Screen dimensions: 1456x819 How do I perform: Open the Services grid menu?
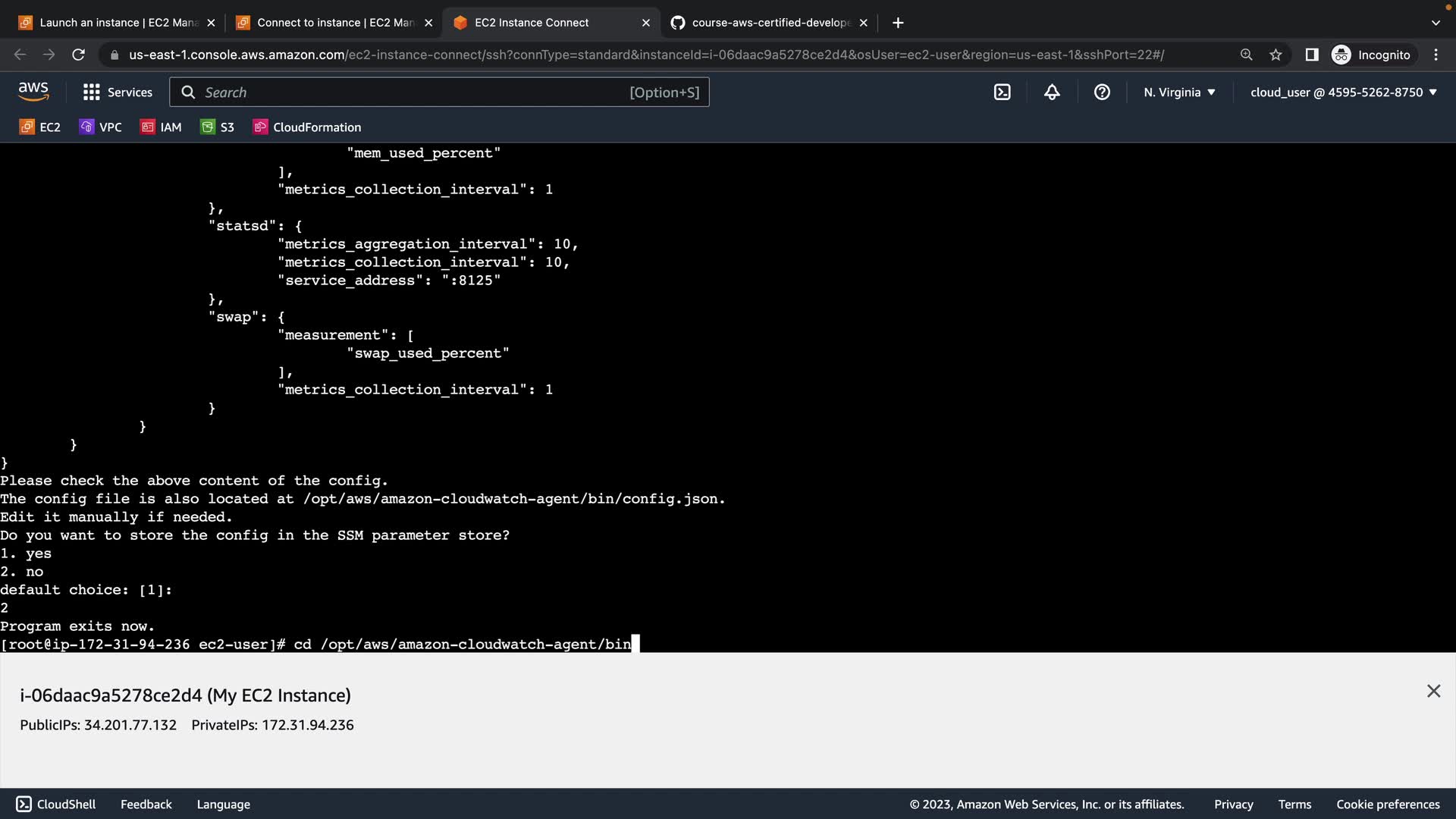[118, 93]
